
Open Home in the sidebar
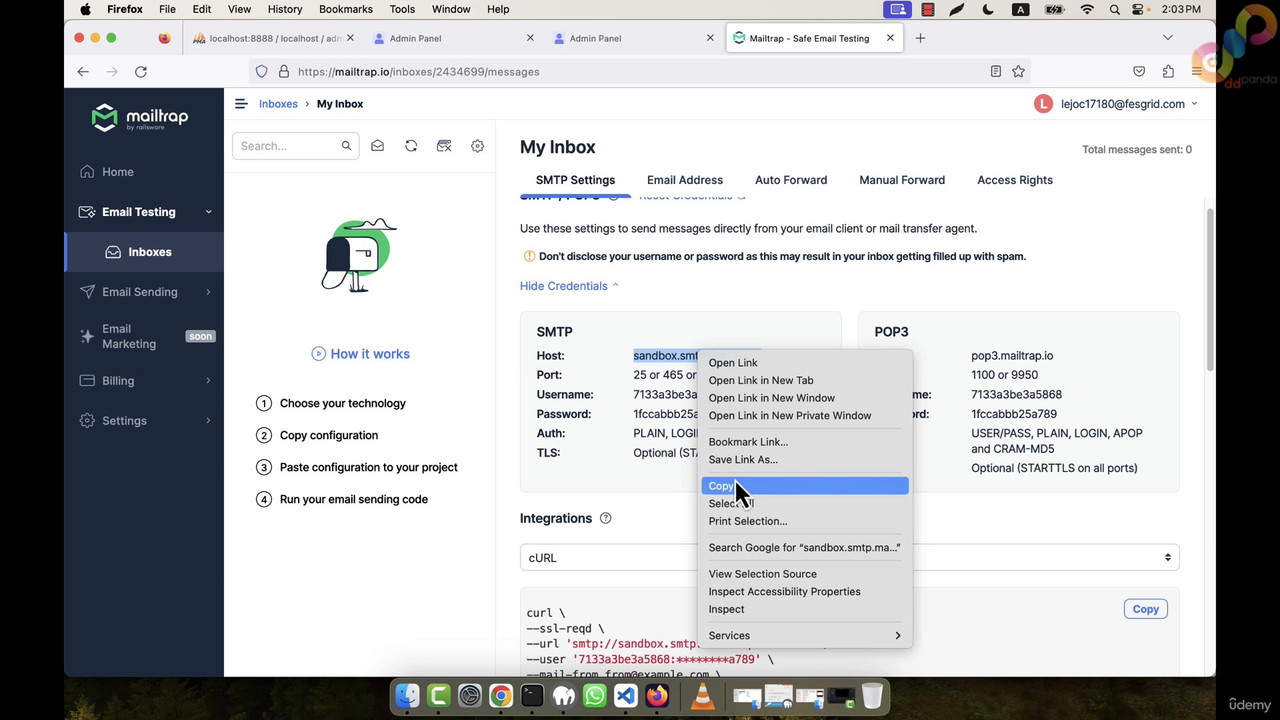pyautogui.click(x=117, y=172)
